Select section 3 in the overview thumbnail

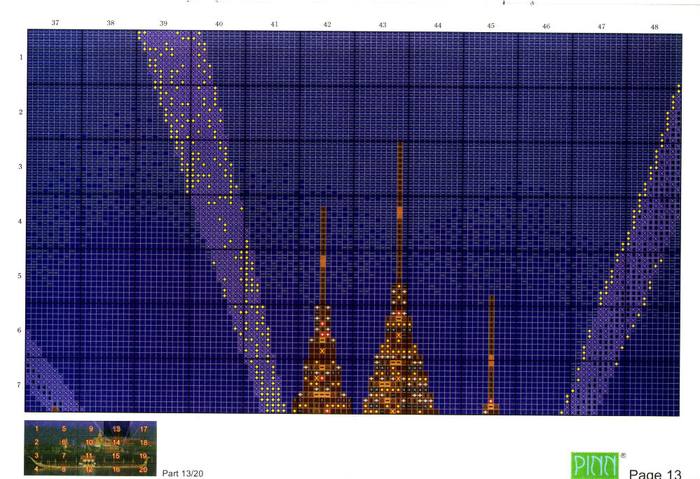coord(37,455)
